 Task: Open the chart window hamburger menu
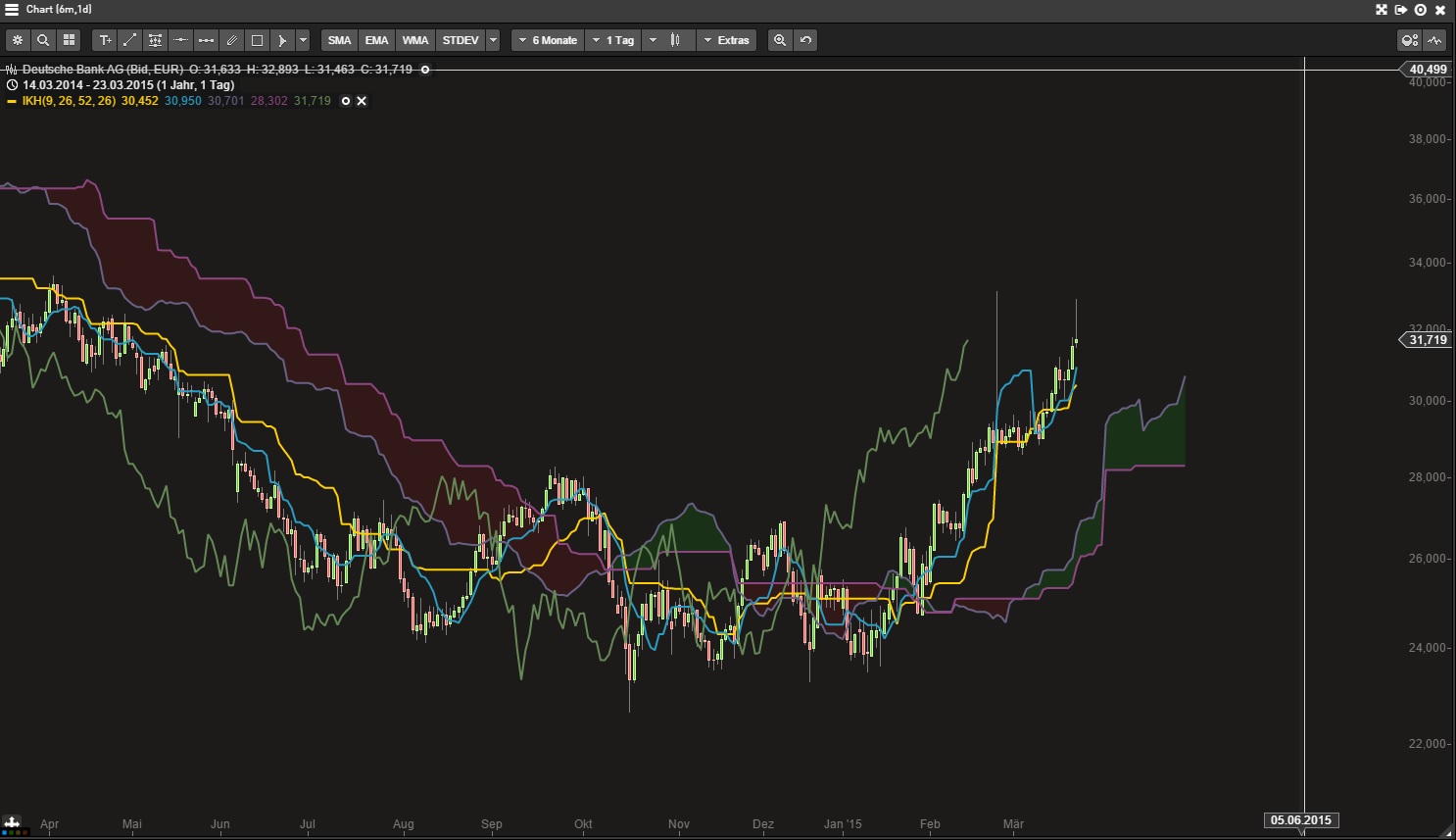12,9
